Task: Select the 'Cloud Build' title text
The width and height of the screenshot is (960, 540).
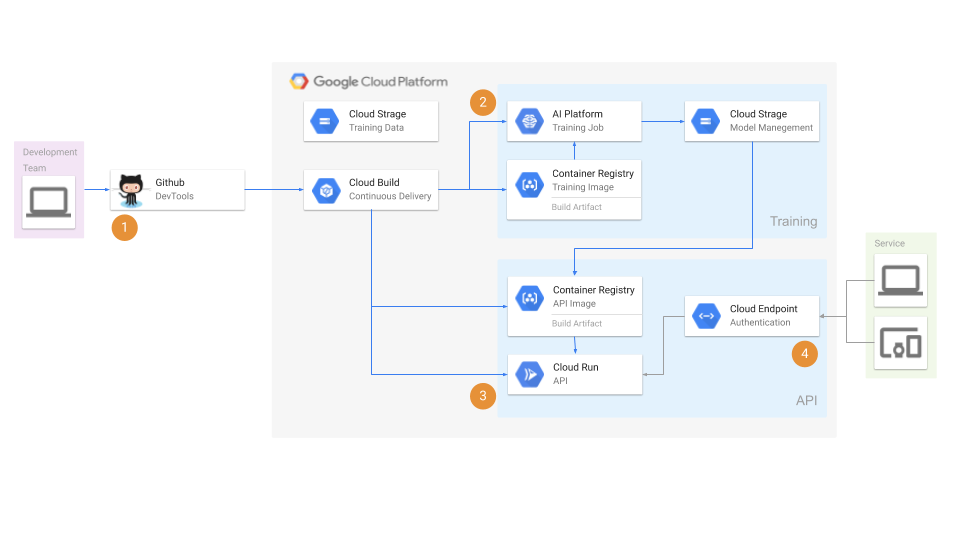Action: pos(374,182)
